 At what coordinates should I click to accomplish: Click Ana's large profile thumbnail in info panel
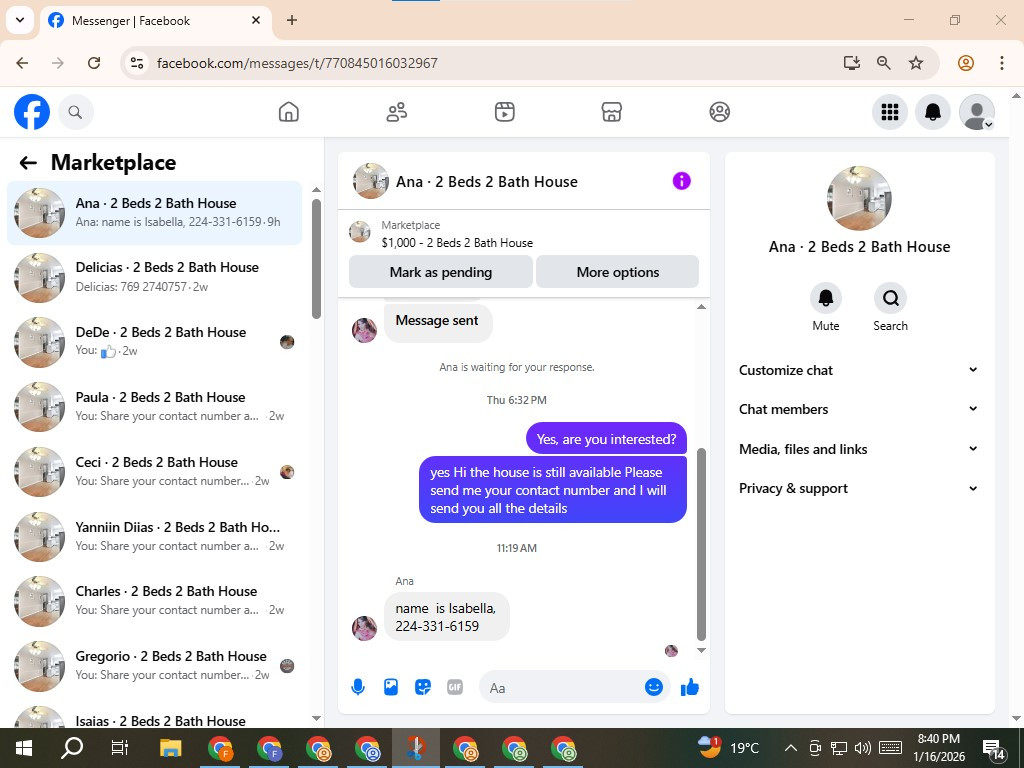pyautogui.click(x=859, y=198)
